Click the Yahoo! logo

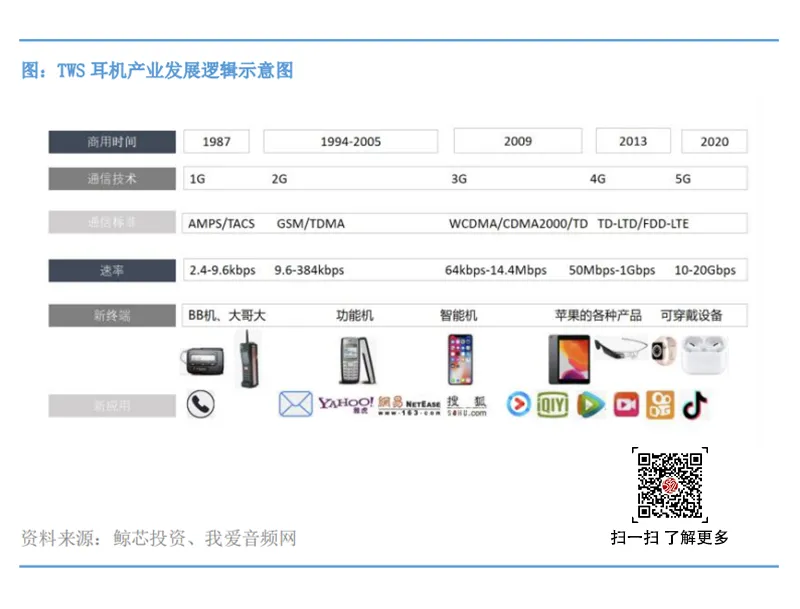click(345, 404)
